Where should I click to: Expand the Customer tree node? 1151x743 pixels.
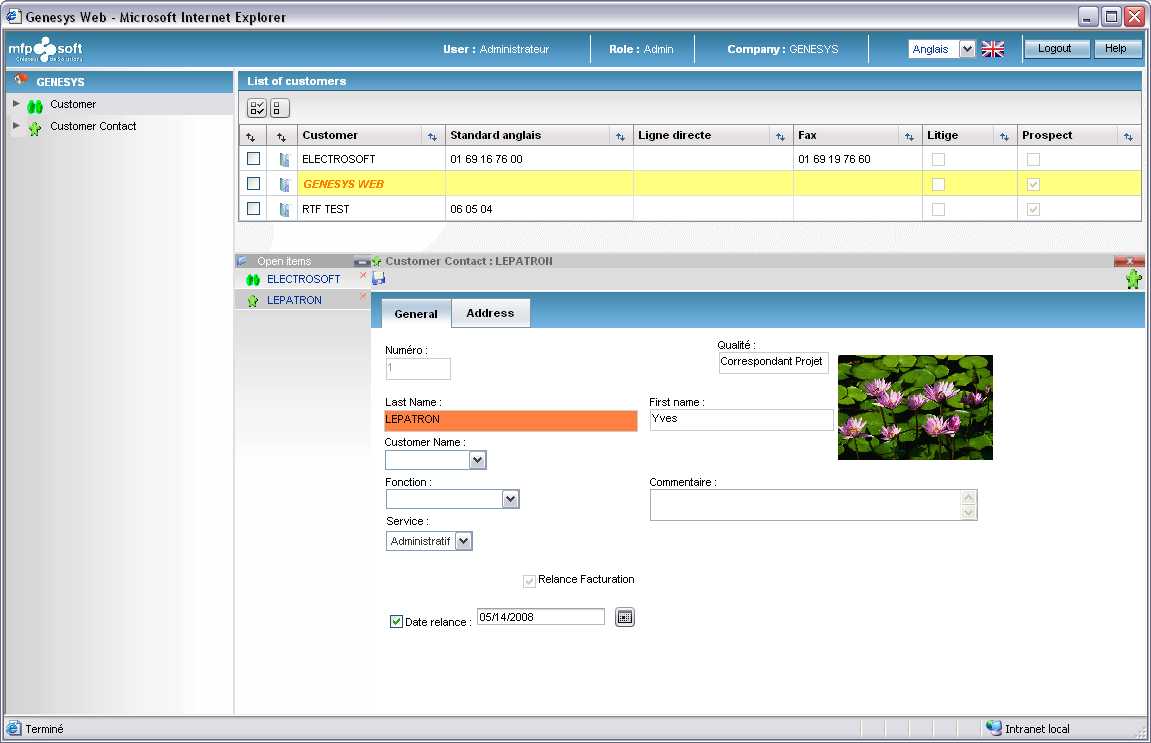16,104
